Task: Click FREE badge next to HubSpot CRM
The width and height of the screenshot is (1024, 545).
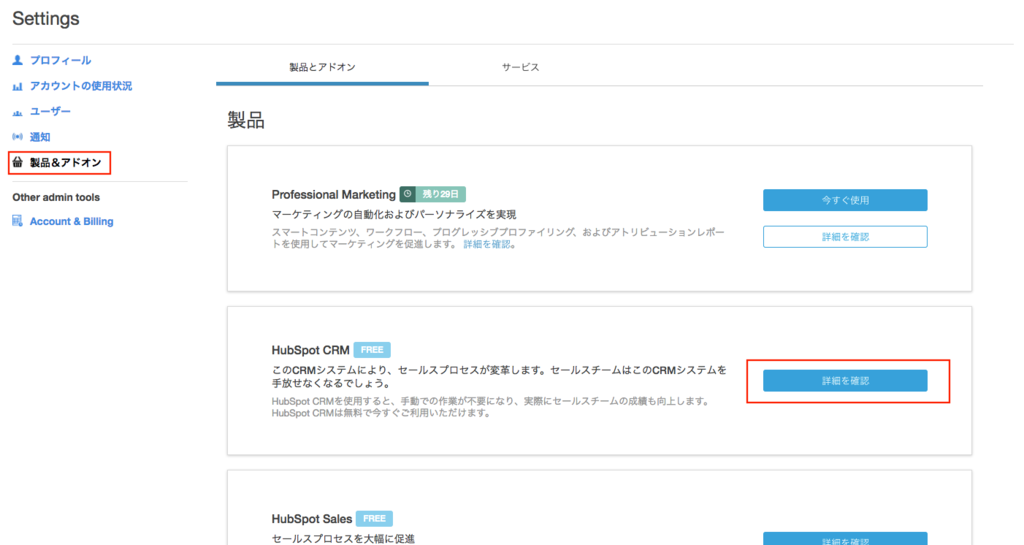Action: [x=372, y=350]
